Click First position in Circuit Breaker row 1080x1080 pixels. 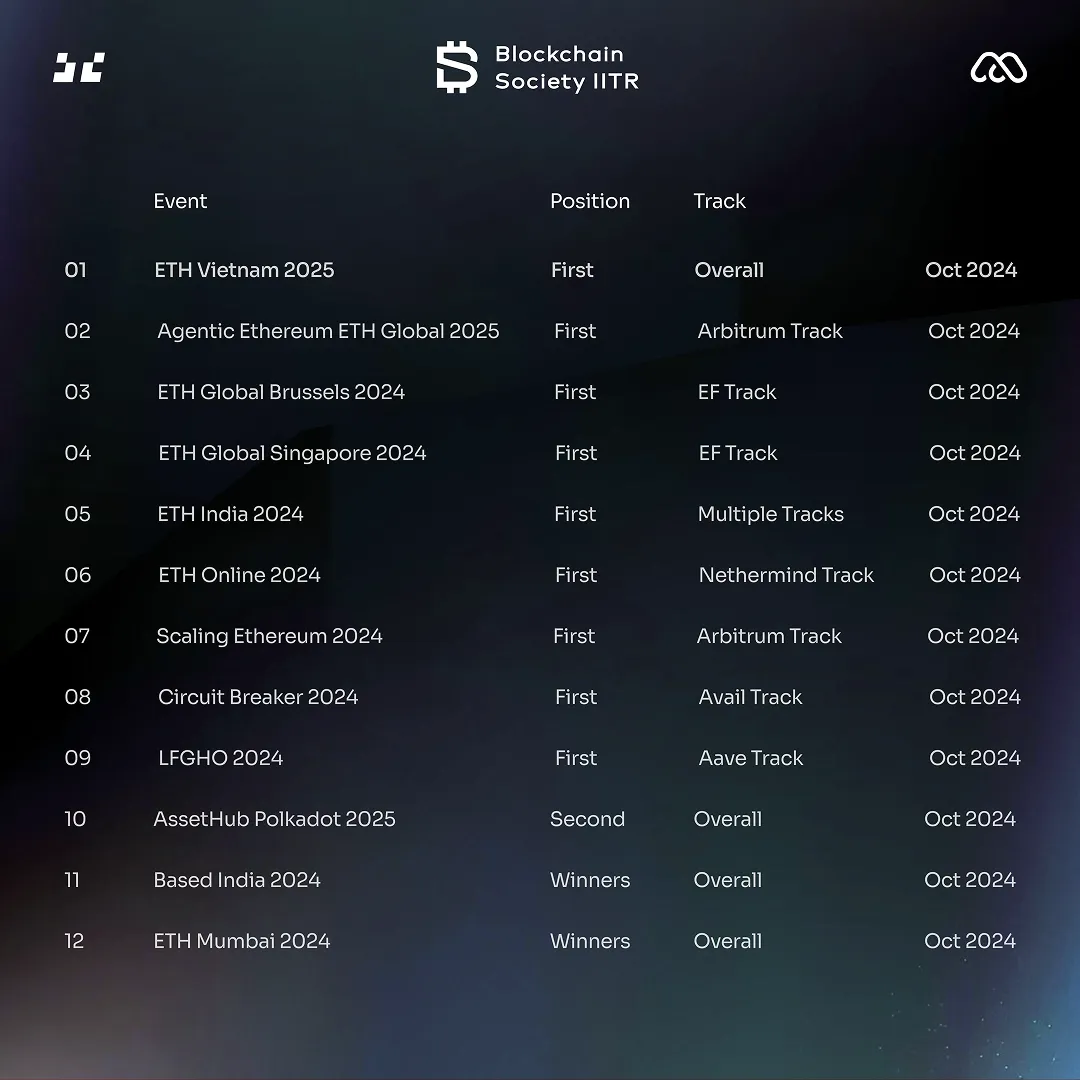576,697
